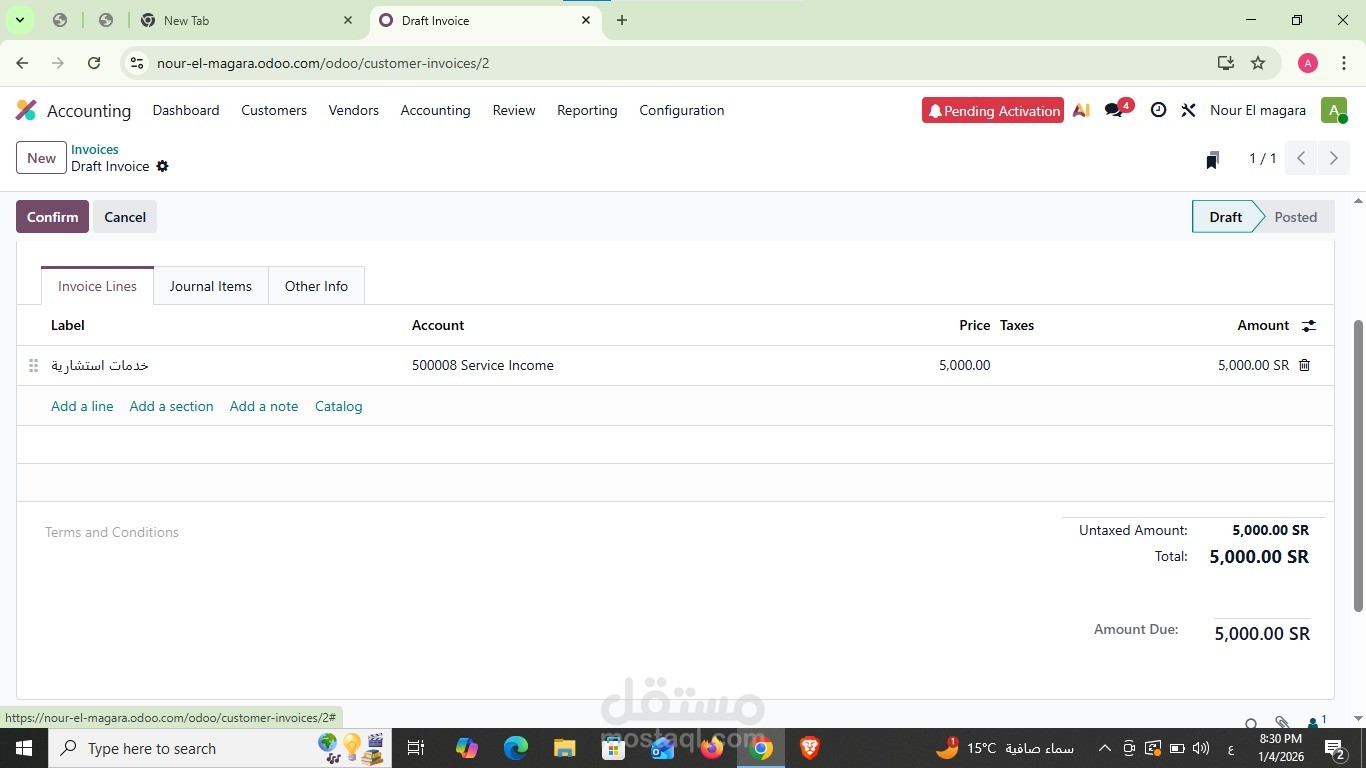Open the optional columns toggle near Amount
This screenshot has width=1366, height=768.
click(1308, 325)
